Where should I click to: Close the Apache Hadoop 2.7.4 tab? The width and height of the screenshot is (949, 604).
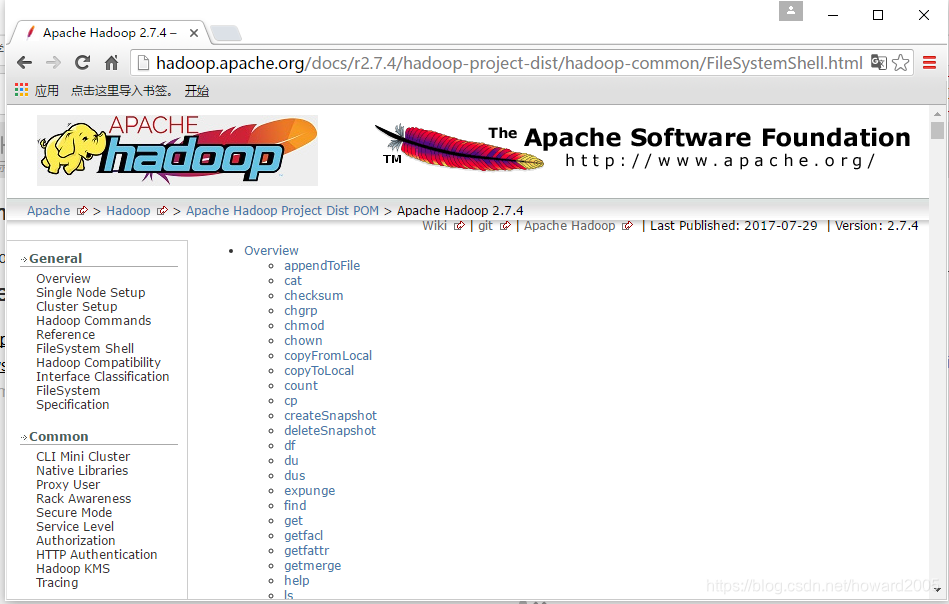pos(194,33)
